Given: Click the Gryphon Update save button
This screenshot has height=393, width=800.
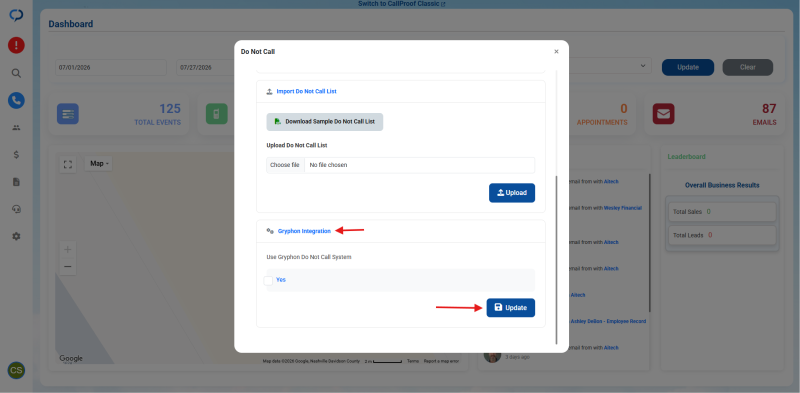Looking at the screenshot, I should point(511,308).
